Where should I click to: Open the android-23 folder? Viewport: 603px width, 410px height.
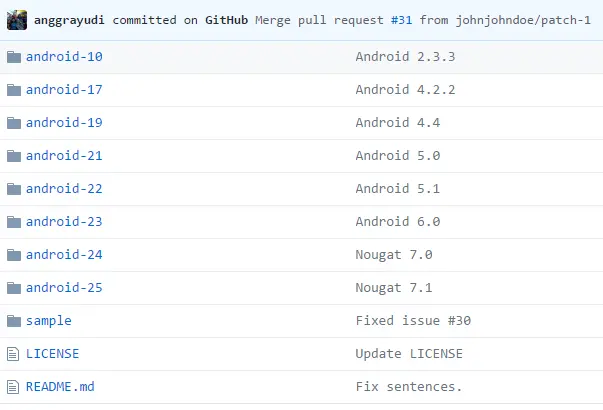[64, 222]
